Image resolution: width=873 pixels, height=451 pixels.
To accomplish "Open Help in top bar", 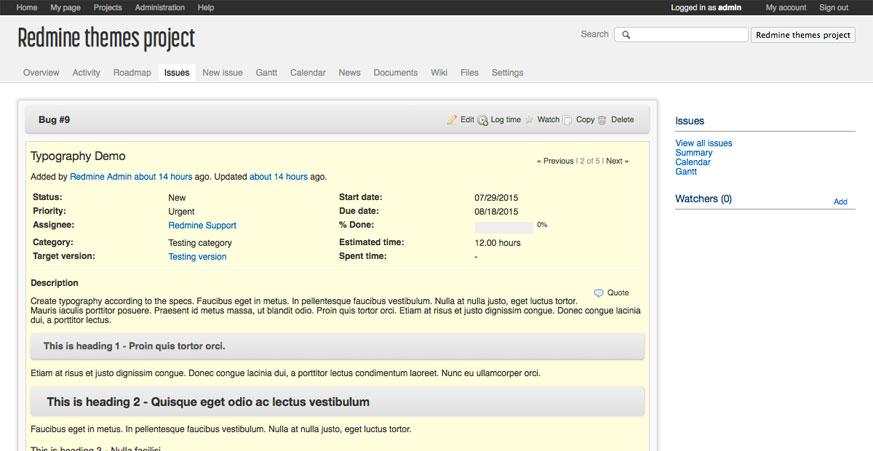I will pyautogui.click(x=205, y=7).
